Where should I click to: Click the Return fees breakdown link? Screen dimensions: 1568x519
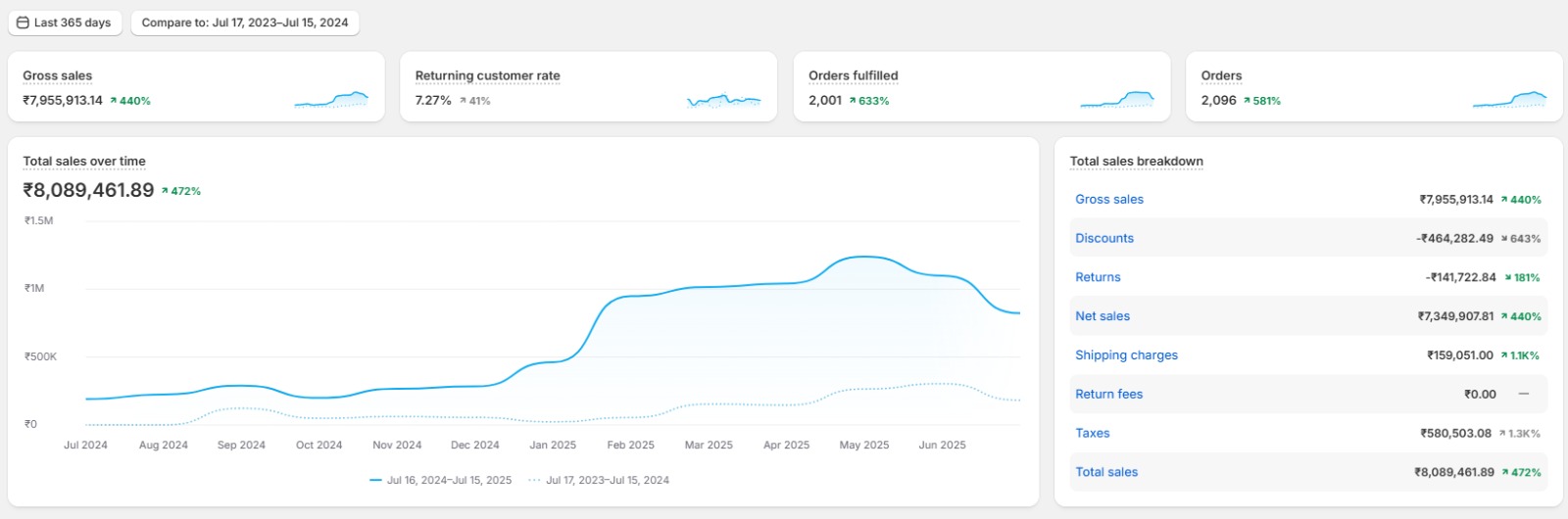point(1108,395)
